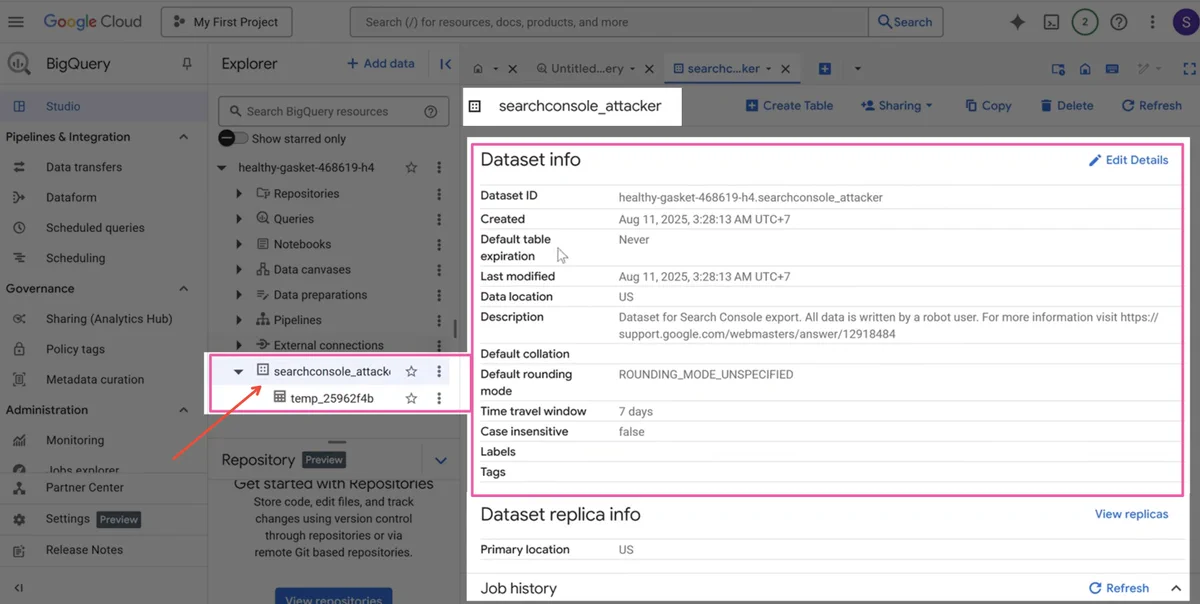Select the searchconsole_attacker tab
The width and height of the screenshot is (1200, 604).
click(722, 69)
